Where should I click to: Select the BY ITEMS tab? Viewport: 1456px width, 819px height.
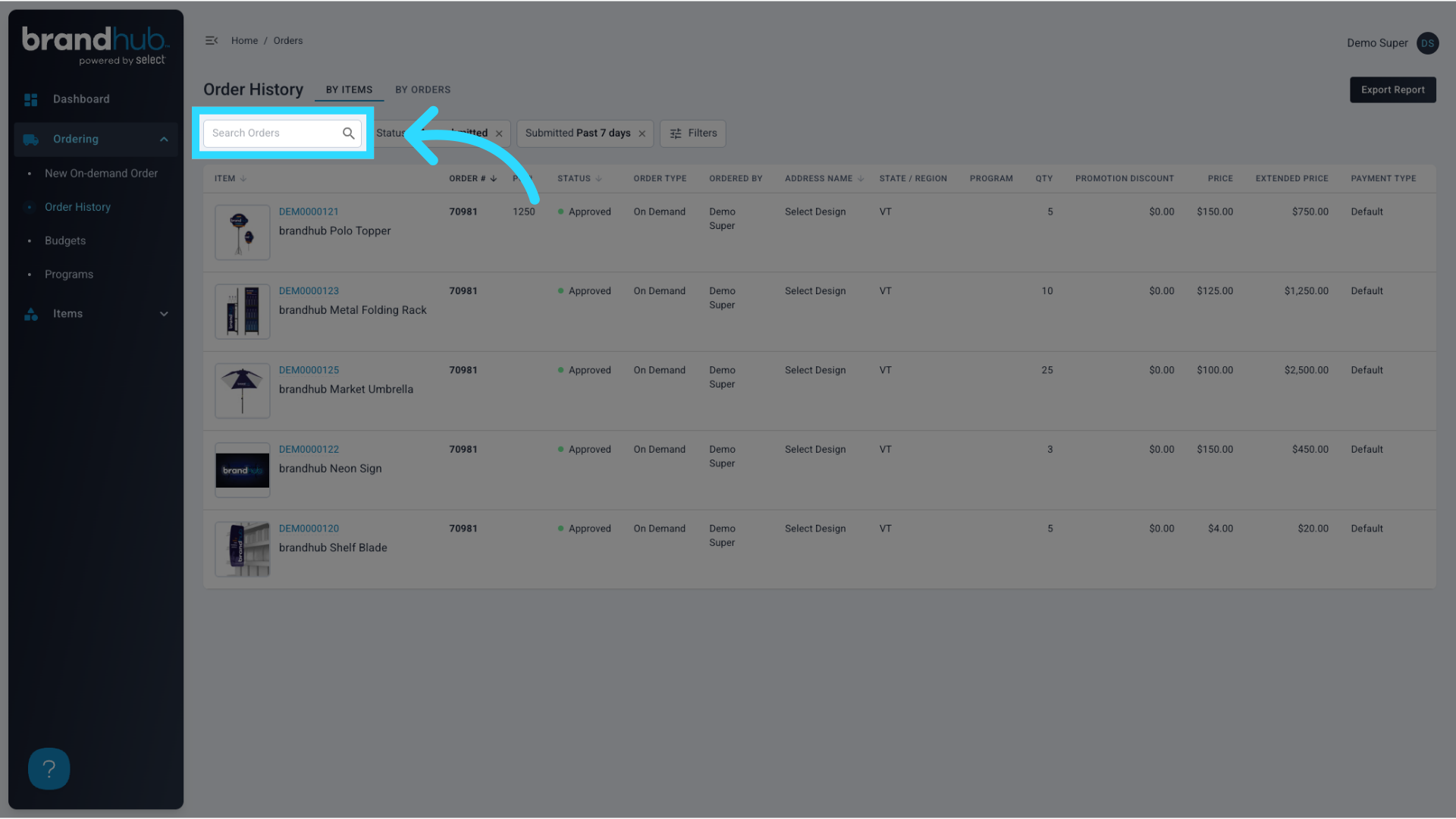click(349, 89)
